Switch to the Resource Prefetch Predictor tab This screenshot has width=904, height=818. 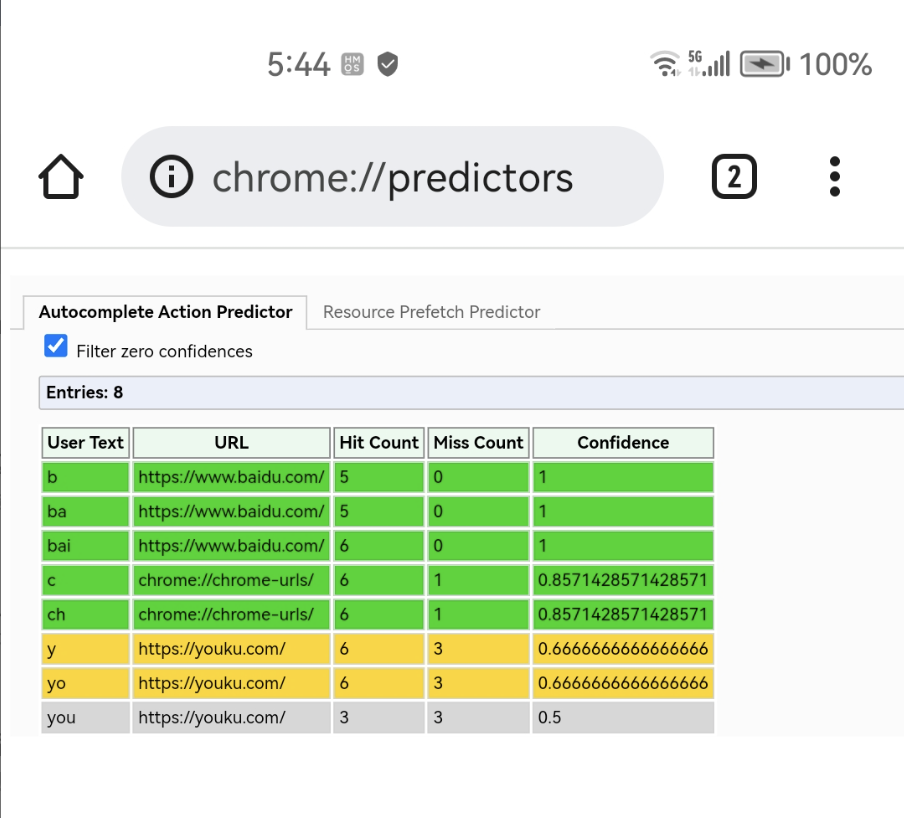click(431, 312)
